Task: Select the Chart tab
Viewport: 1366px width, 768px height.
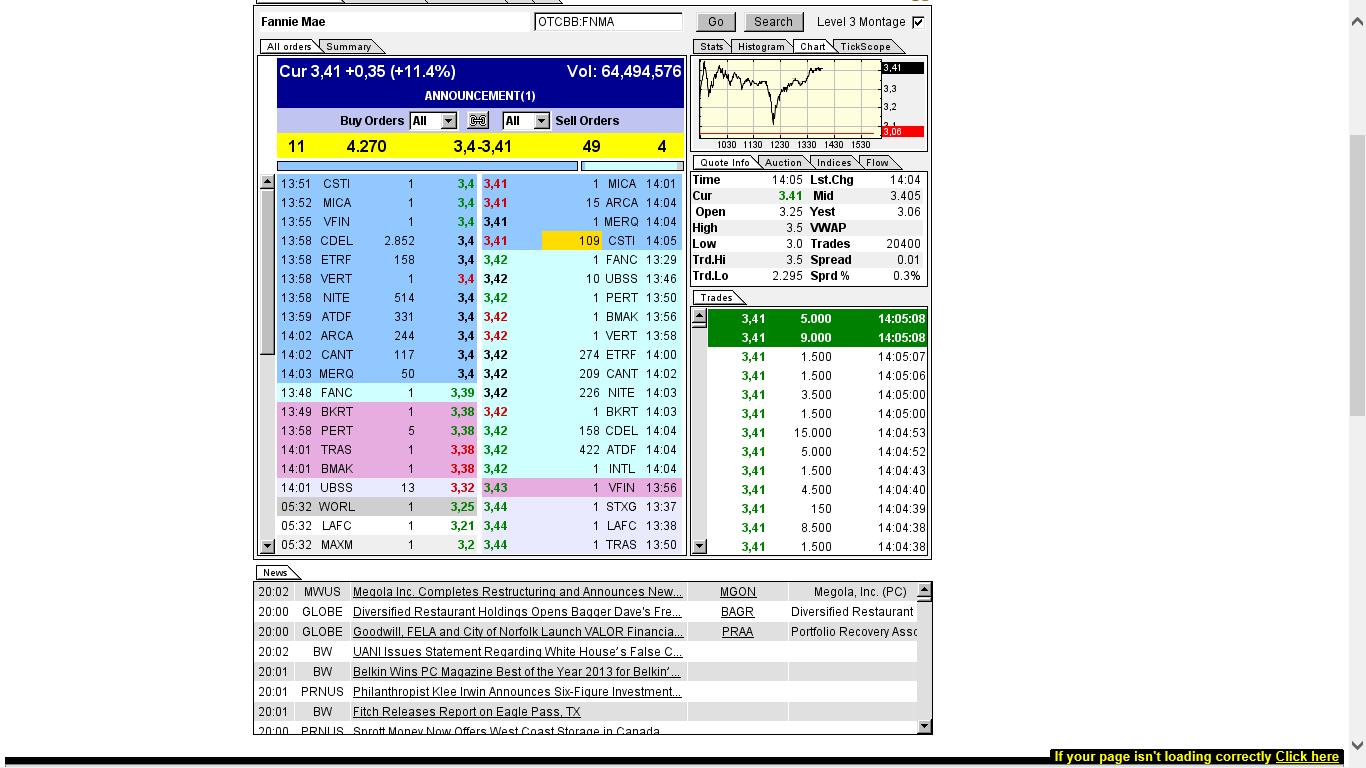Action: coord(813,47)
